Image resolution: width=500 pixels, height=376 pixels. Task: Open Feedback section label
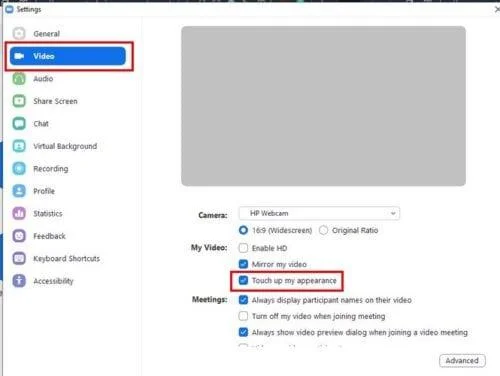49,236
